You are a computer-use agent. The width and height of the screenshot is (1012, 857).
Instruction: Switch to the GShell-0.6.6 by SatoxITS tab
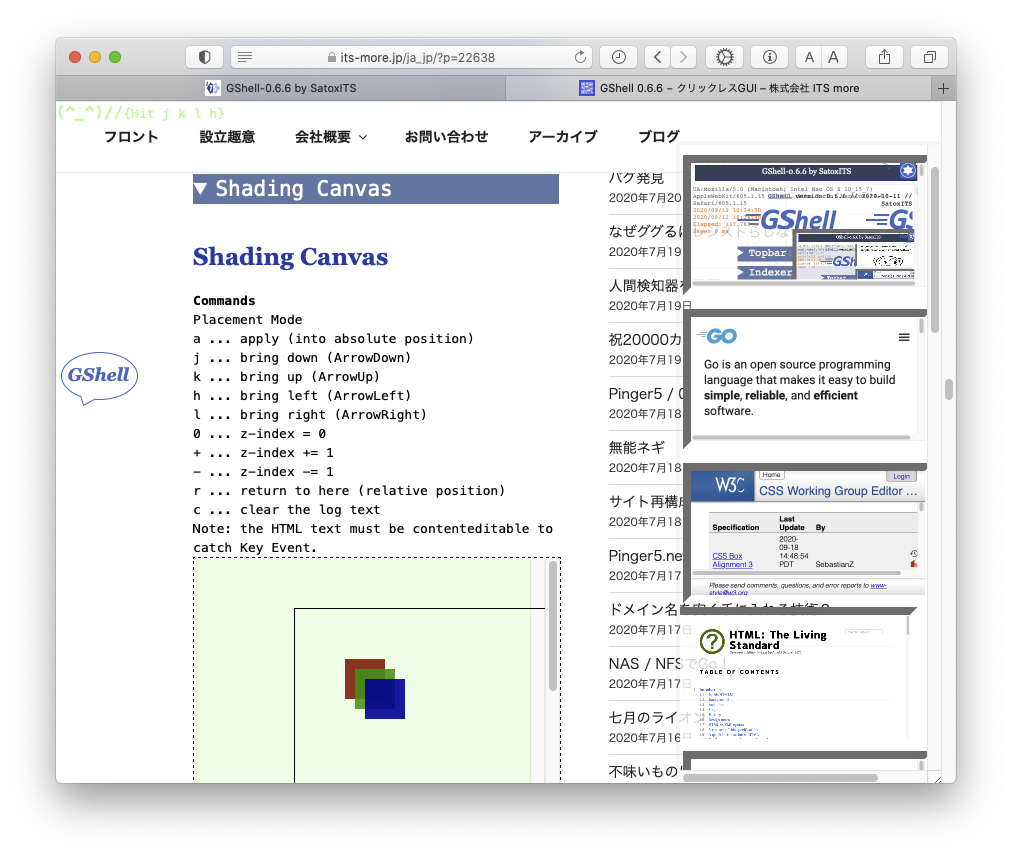[x=280, y=88]
